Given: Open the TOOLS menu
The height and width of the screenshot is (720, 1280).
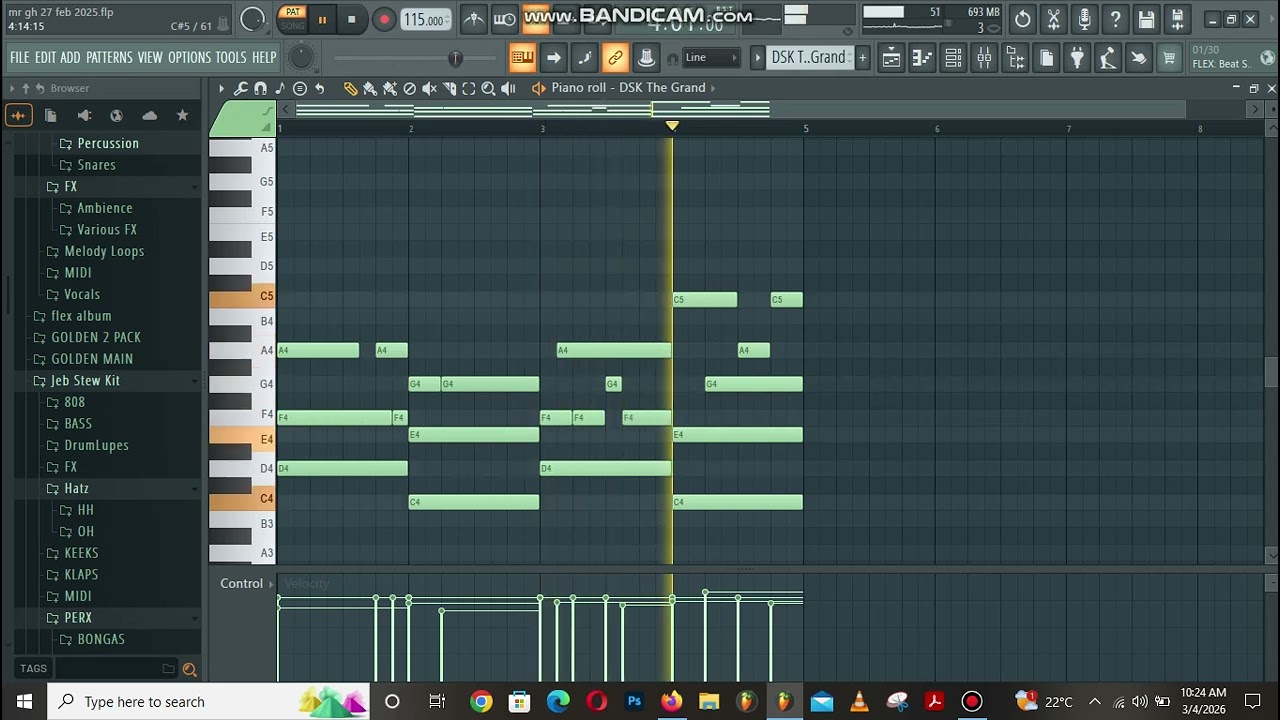Looking at the screenshot, I should [231, 58].
